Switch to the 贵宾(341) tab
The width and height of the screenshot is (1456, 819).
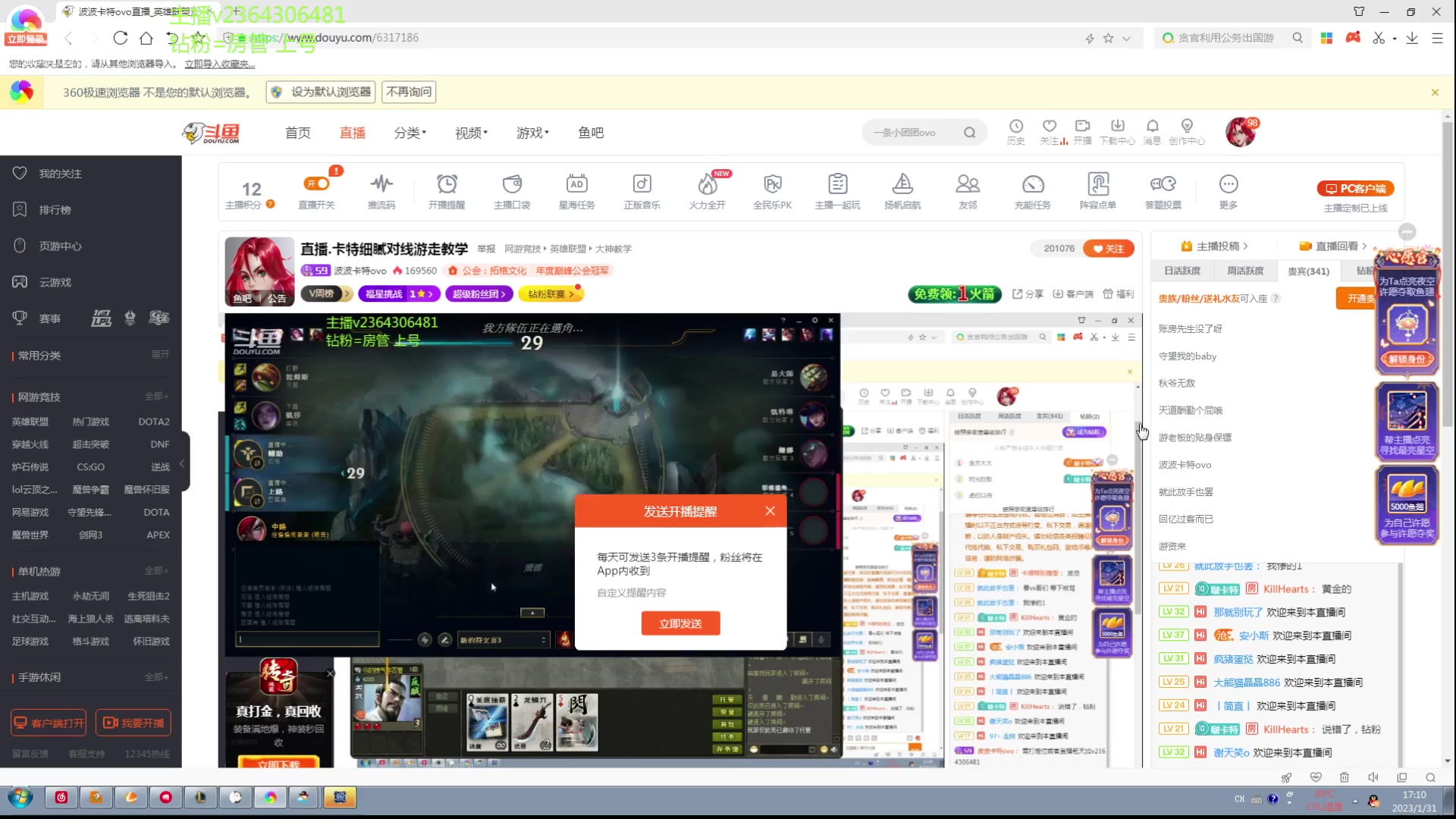[1308, 271]
